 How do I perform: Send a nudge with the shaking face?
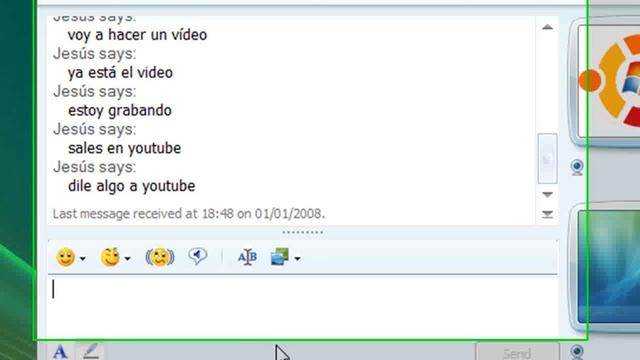click(x=160, y=257)
